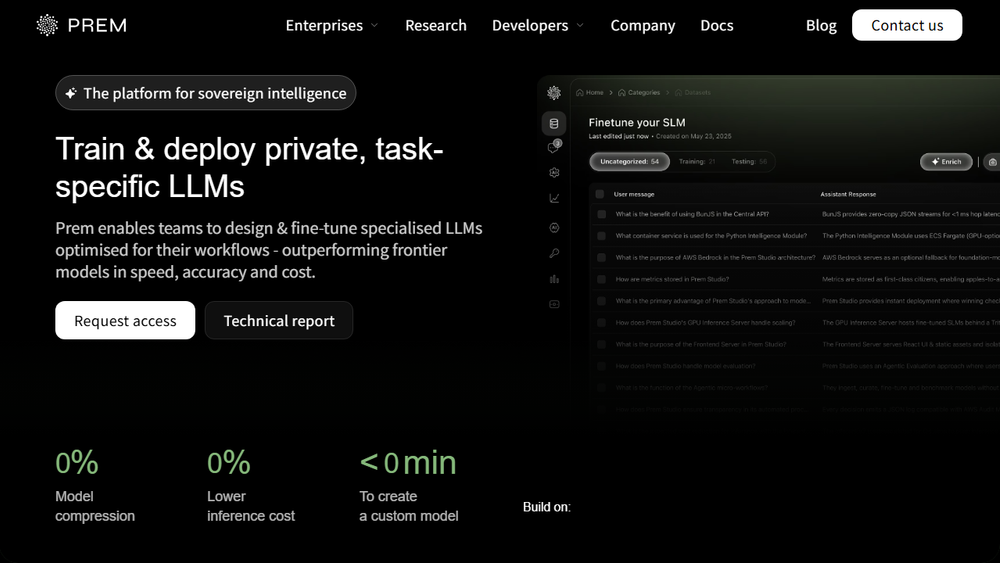
Task: Click the sovereign intelligence platform badge
Action: coord(205,93)
